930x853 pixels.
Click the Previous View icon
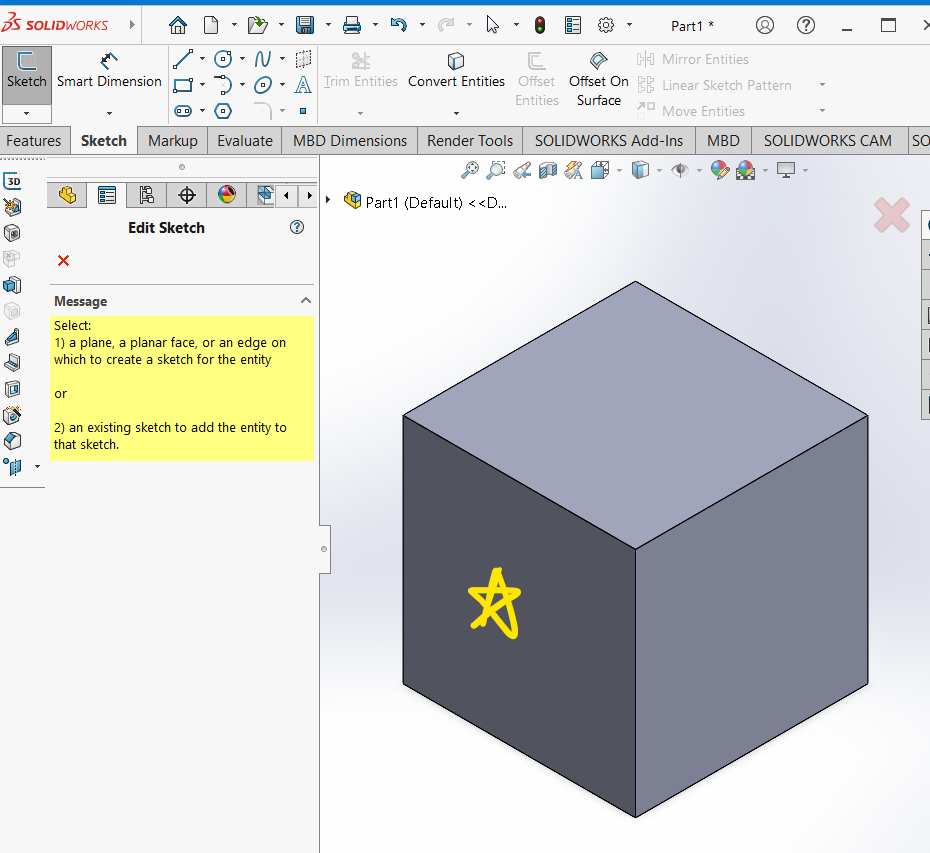pos(522,170)
